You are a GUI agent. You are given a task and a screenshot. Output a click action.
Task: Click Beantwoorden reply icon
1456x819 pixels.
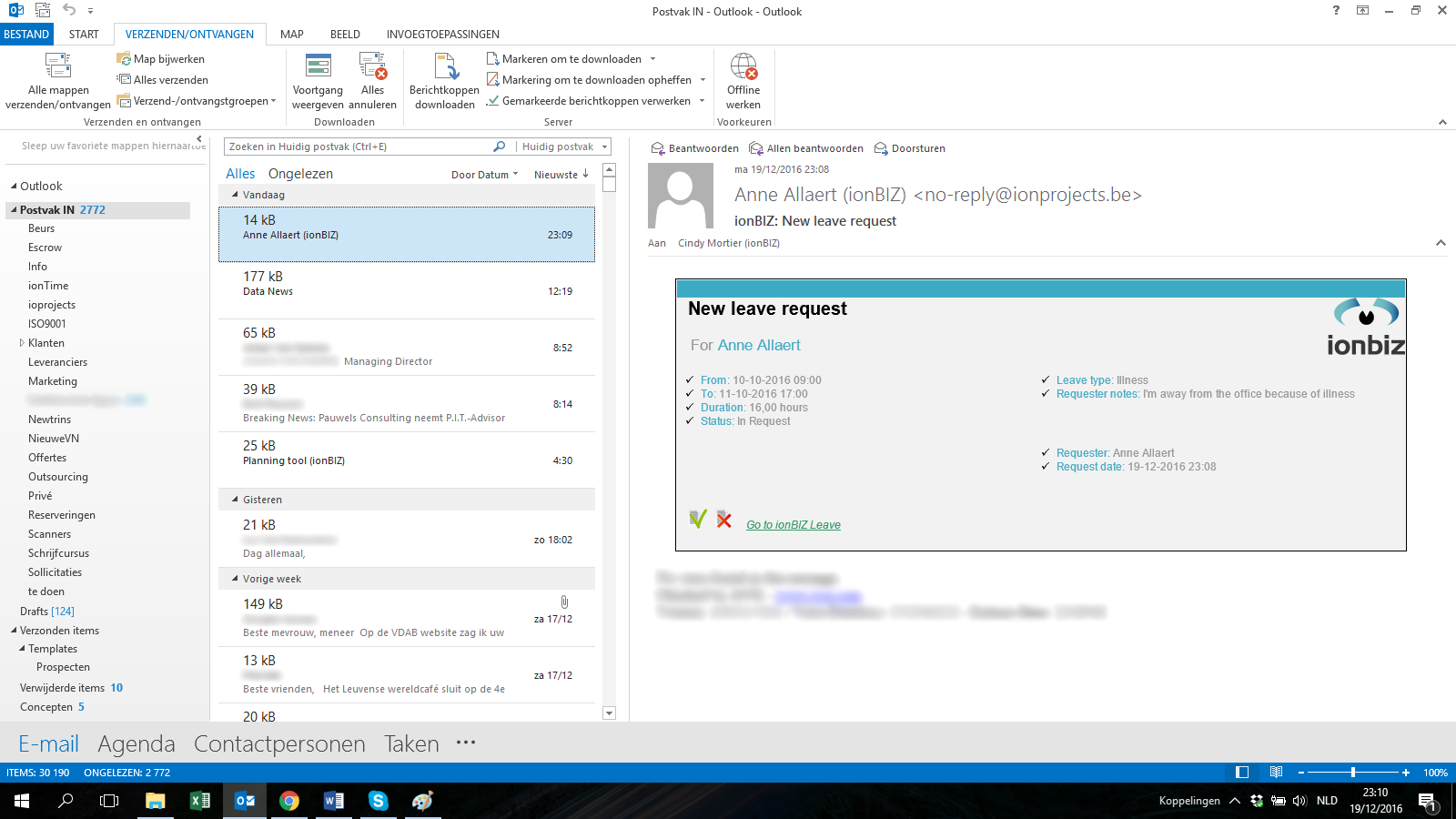click(x=658, y=148)
